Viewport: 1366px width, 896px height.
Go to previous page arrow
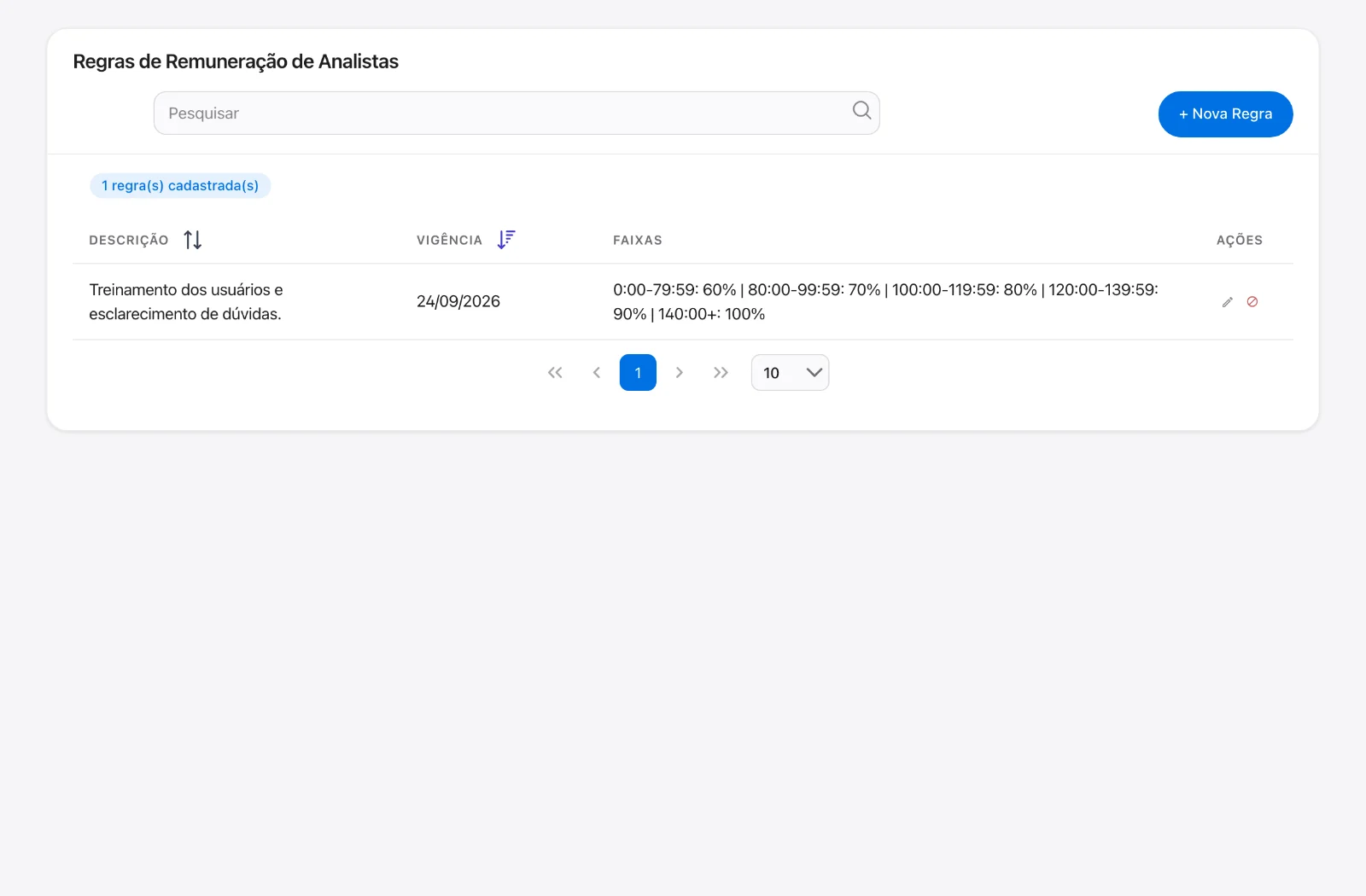597,373
